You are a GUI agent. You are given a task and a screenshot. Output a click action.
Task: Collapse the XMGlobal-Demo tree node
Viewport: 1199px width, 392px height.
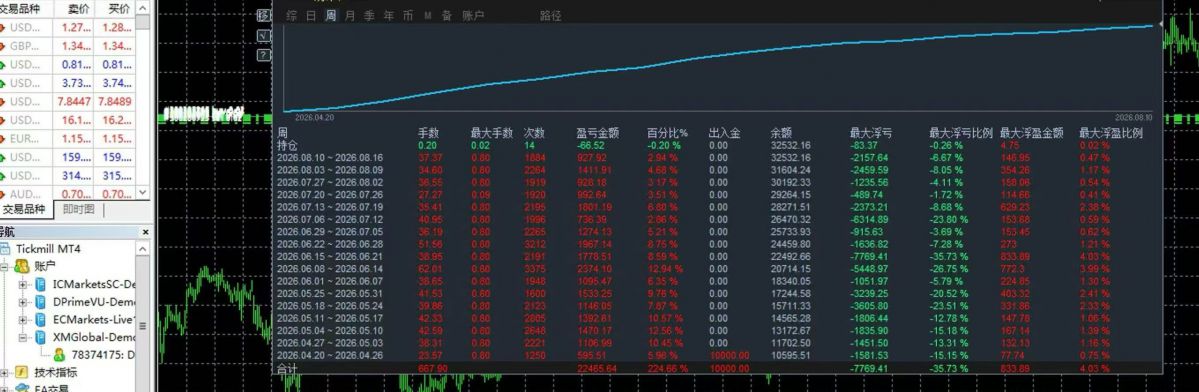click(x=23, y=337)
